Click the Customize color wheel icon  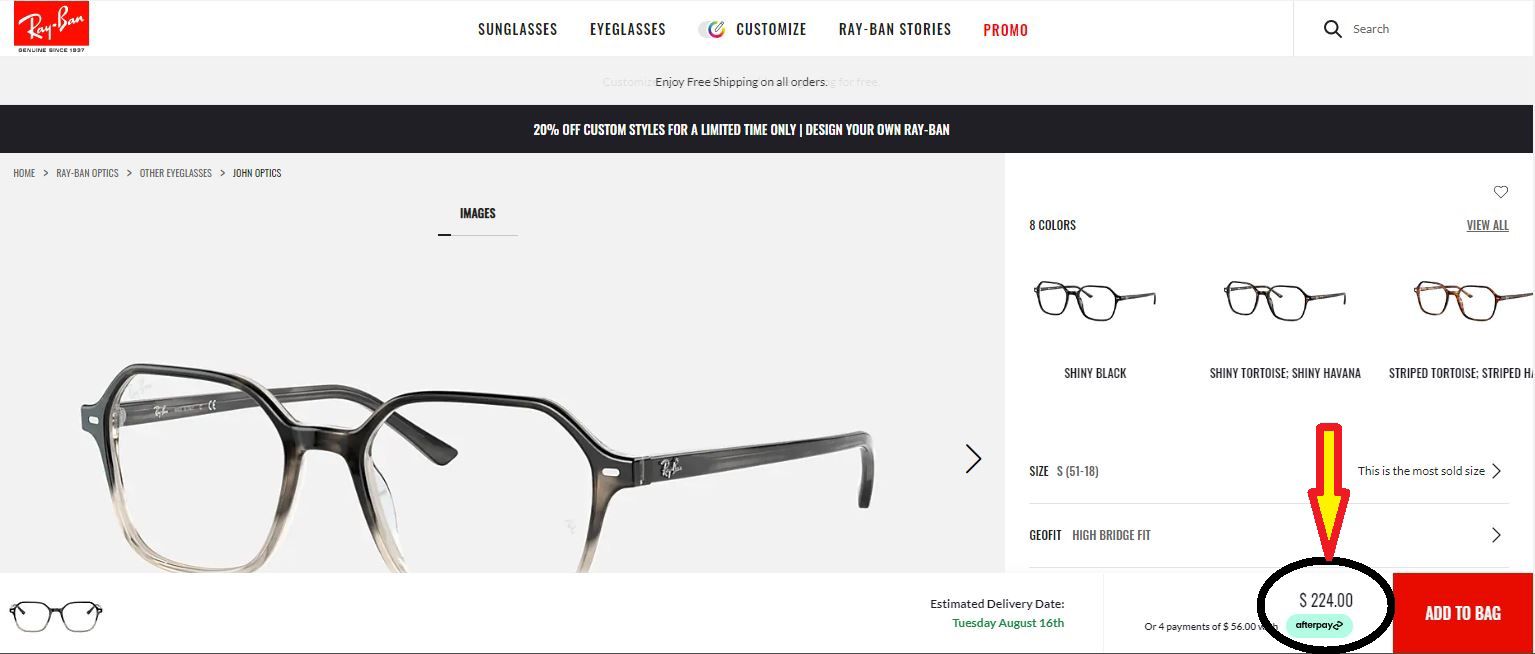[713, 29]
